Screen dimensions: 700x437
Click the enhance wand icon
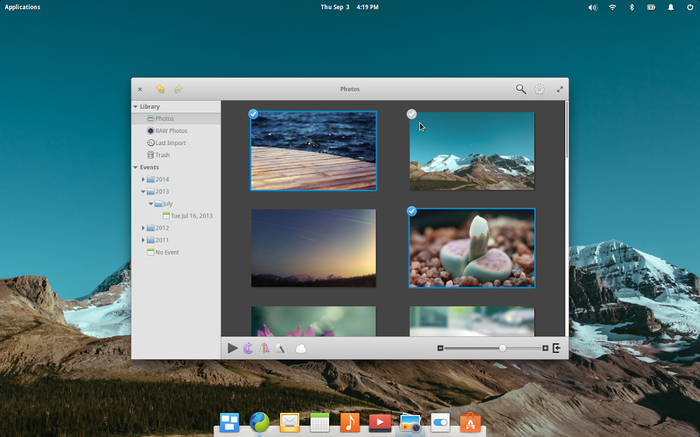[282, 348]
